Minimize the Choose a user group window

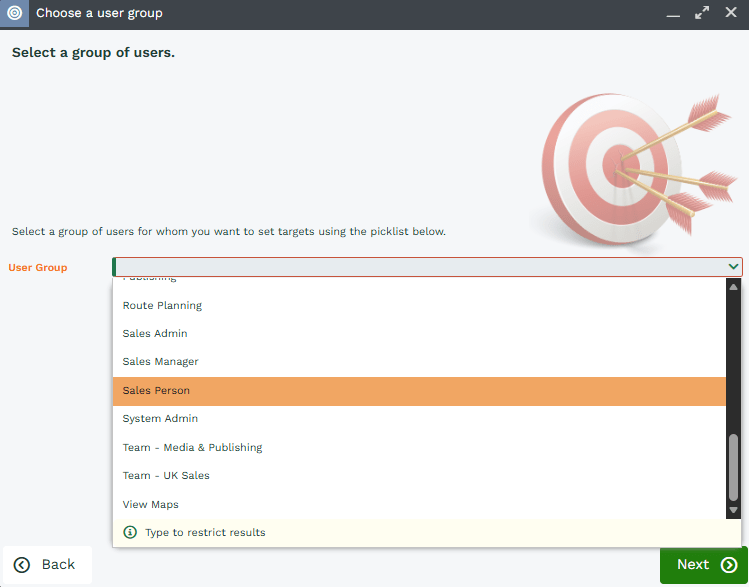673,14
